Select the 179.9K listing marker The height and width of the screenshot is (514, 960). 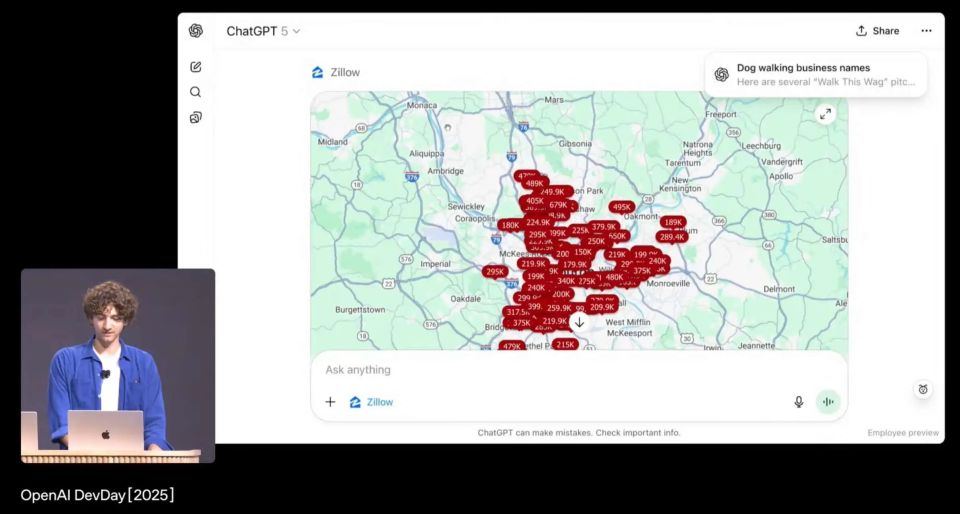[x=575, y=264]
